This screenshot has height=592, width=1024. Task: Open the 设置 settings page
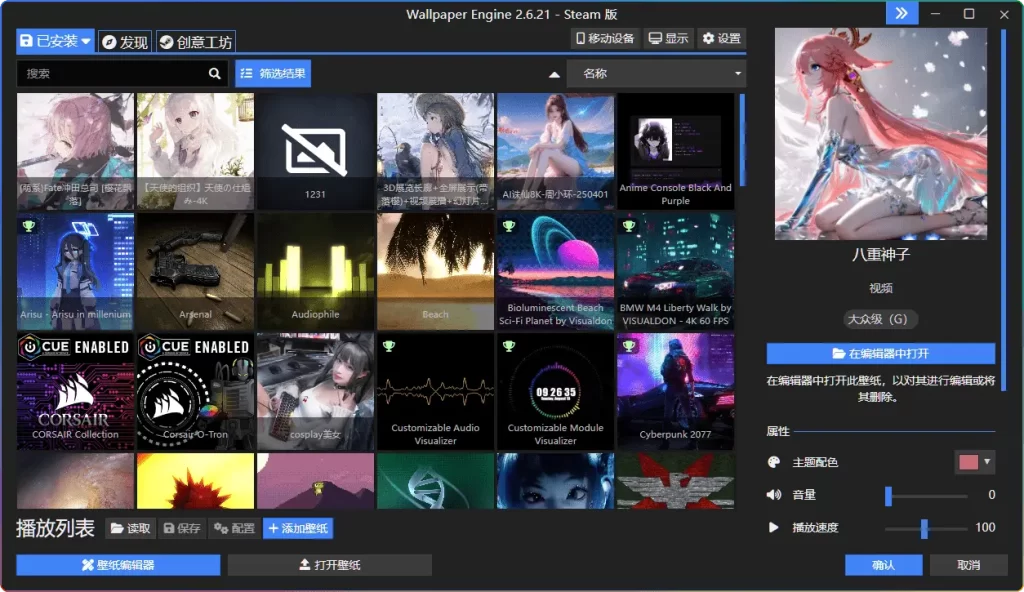click(722, 39)
